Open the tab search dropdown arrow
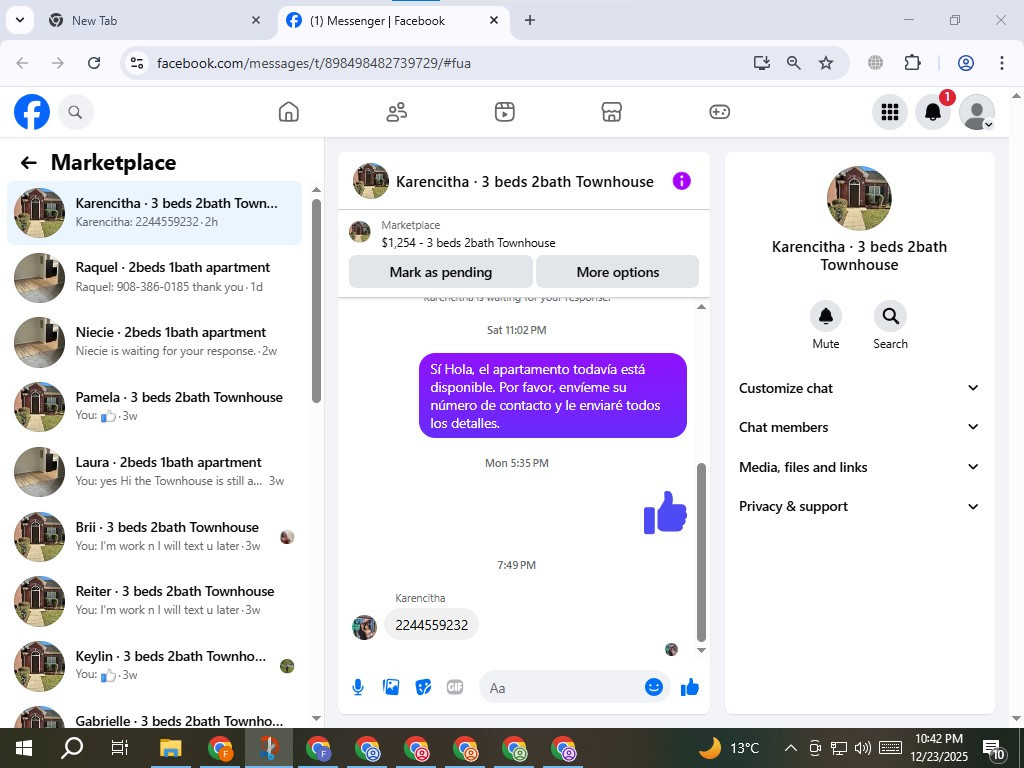 point(20,20)
